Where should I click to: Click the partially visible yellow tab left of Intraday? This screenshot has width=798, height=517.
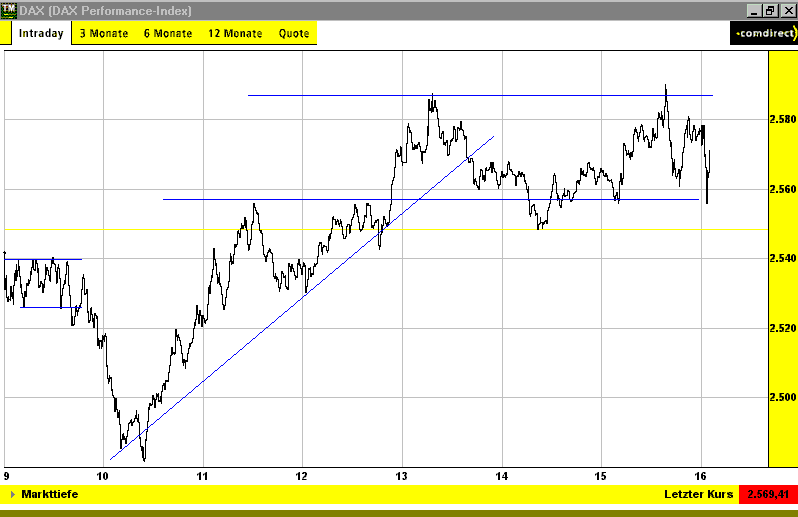click(5, 34)
